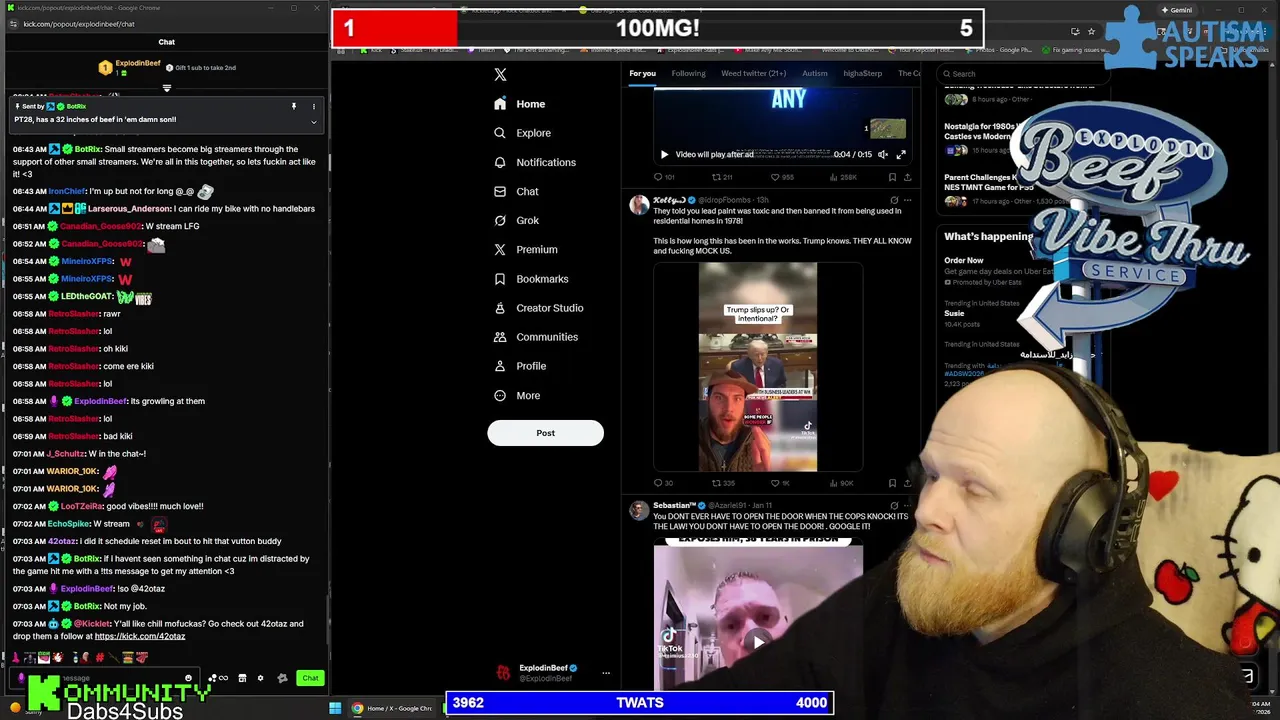
Task: Like Kelly's post with 1K likes
Action: [x=780, y=483]
